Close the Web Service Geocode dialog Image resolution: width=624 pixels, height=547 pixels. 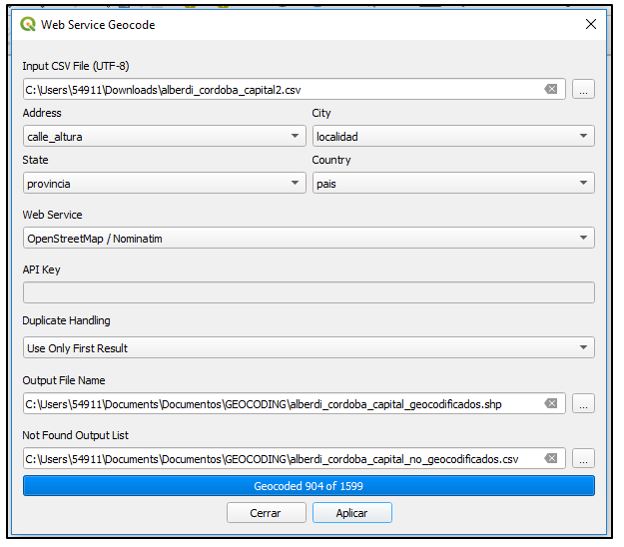coord(591,24)
